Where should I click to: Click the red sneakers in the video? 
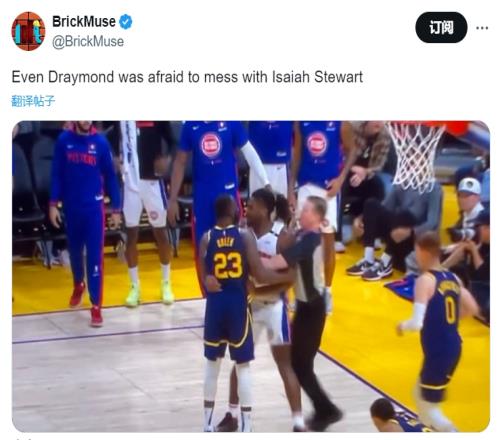(86, 304)
